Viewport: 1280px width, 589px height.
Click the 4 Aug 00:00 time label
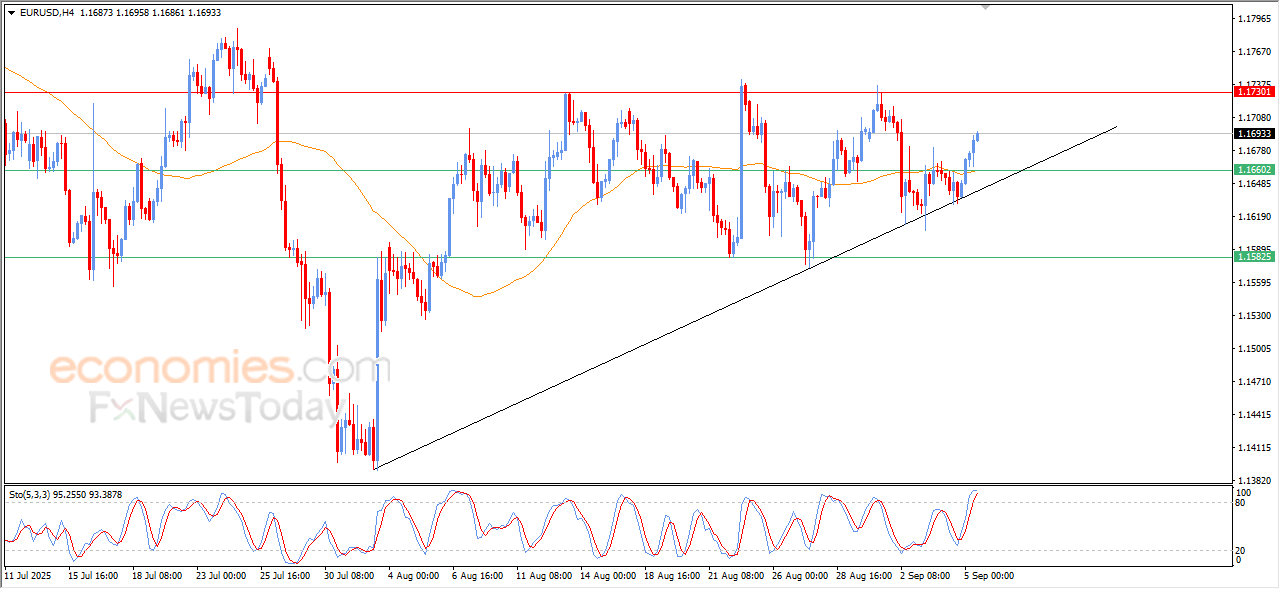point(413,576)
